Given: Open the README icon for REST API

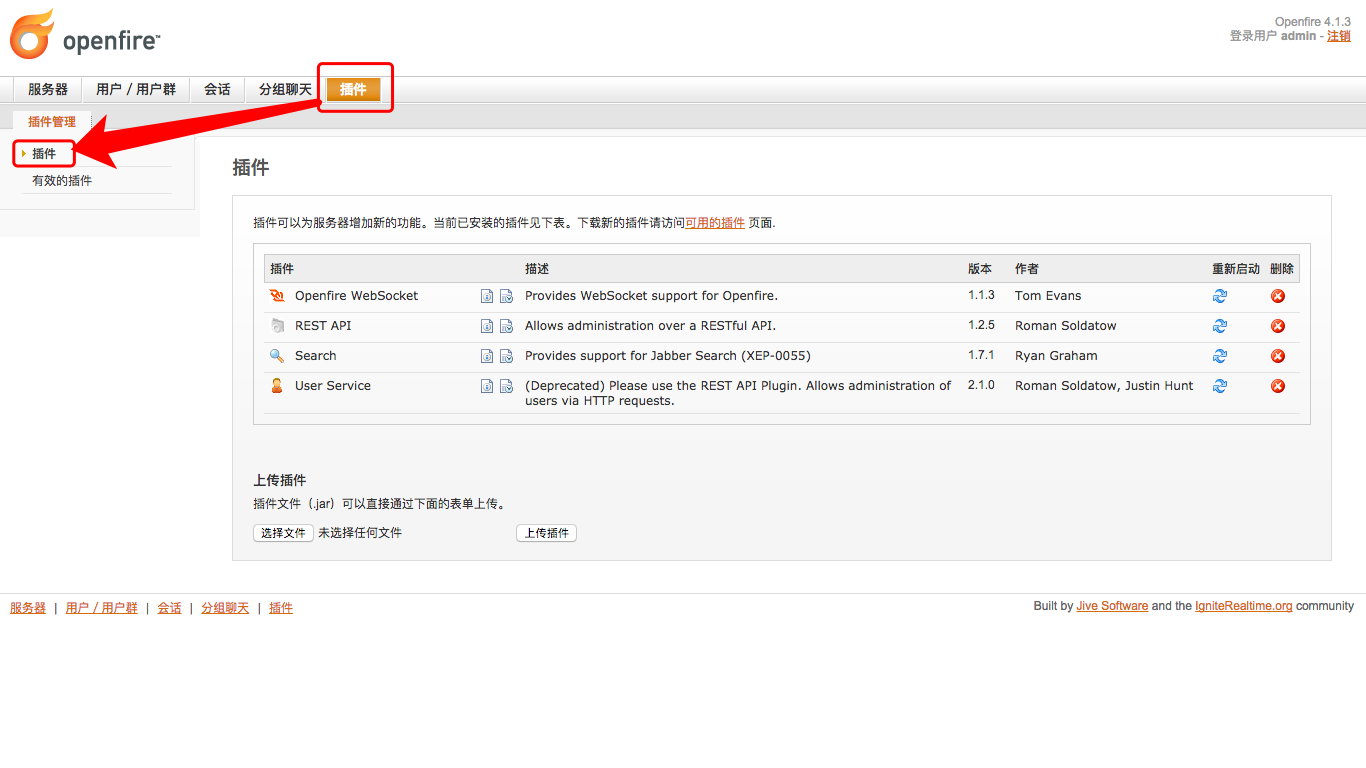Looking at the screenshot, I should pyautogui.click(x=487, y=326).
